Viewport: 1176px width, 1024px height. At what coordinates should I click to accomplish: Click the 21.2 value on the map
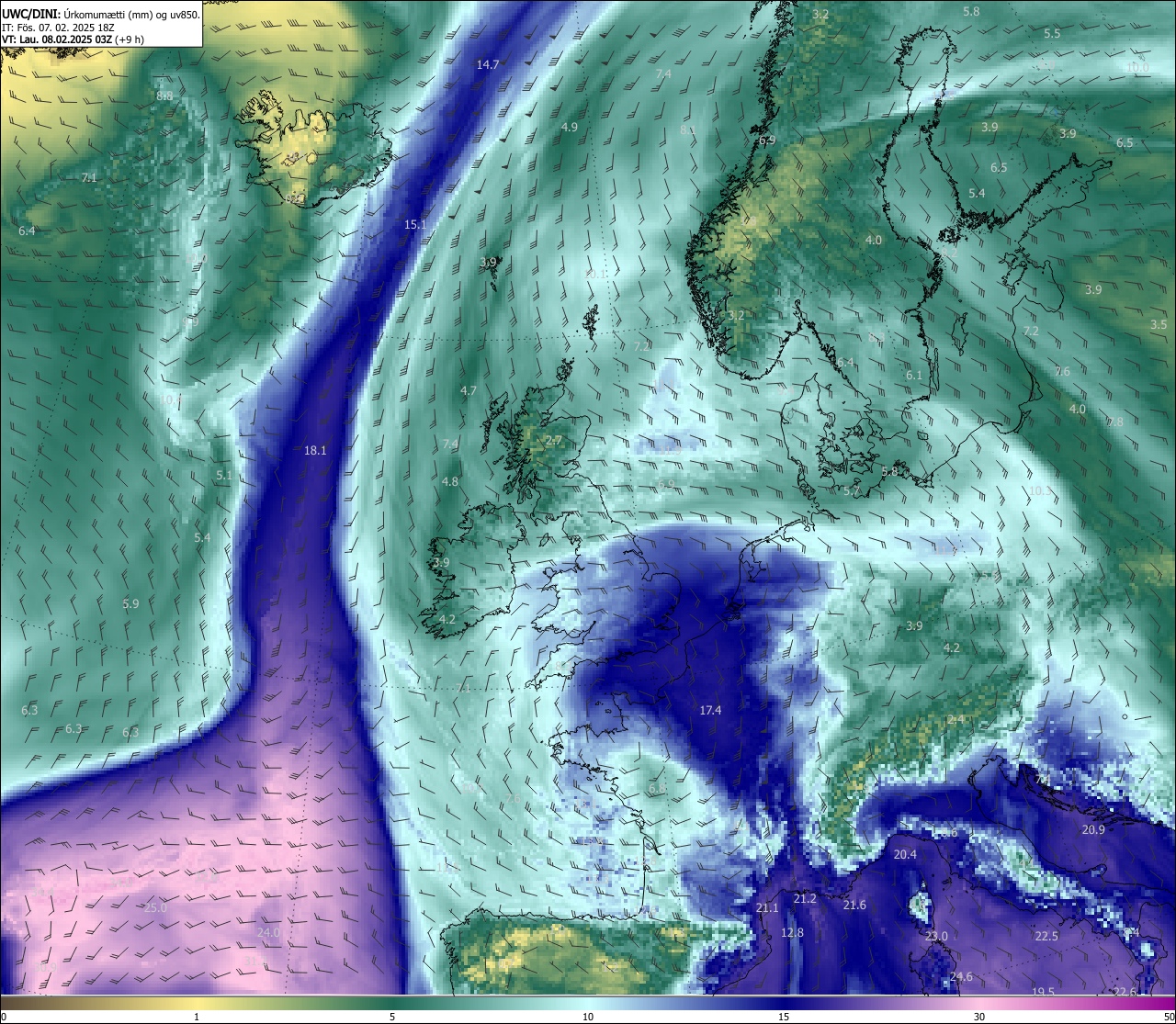pos(805,898)
